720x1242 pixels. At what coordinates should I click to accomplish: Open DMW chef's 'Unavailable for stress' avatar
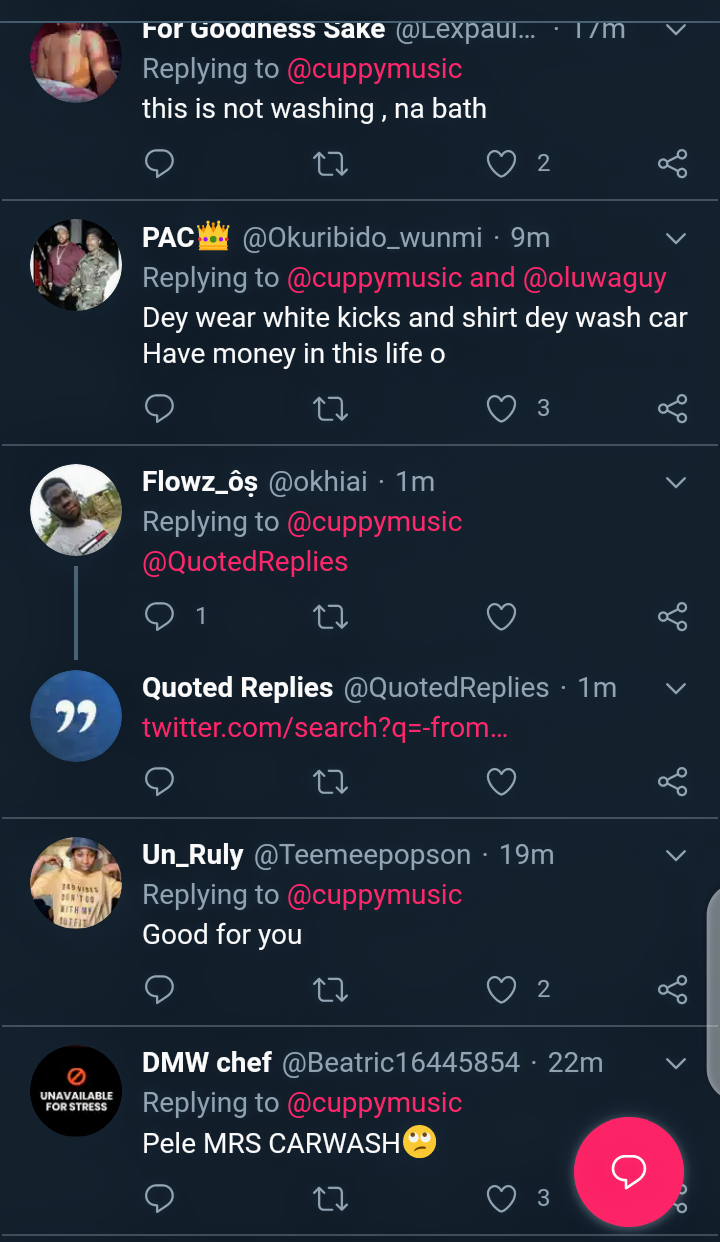[x=76, y=1091]
